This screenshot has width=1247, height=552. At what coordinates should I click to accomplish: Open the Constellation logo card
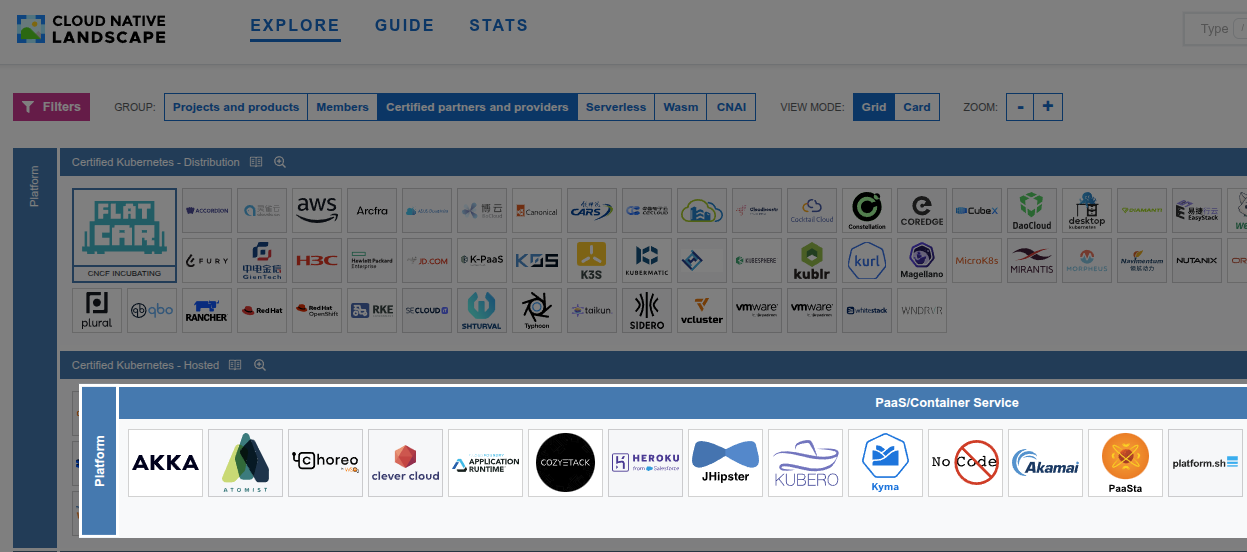867,211
